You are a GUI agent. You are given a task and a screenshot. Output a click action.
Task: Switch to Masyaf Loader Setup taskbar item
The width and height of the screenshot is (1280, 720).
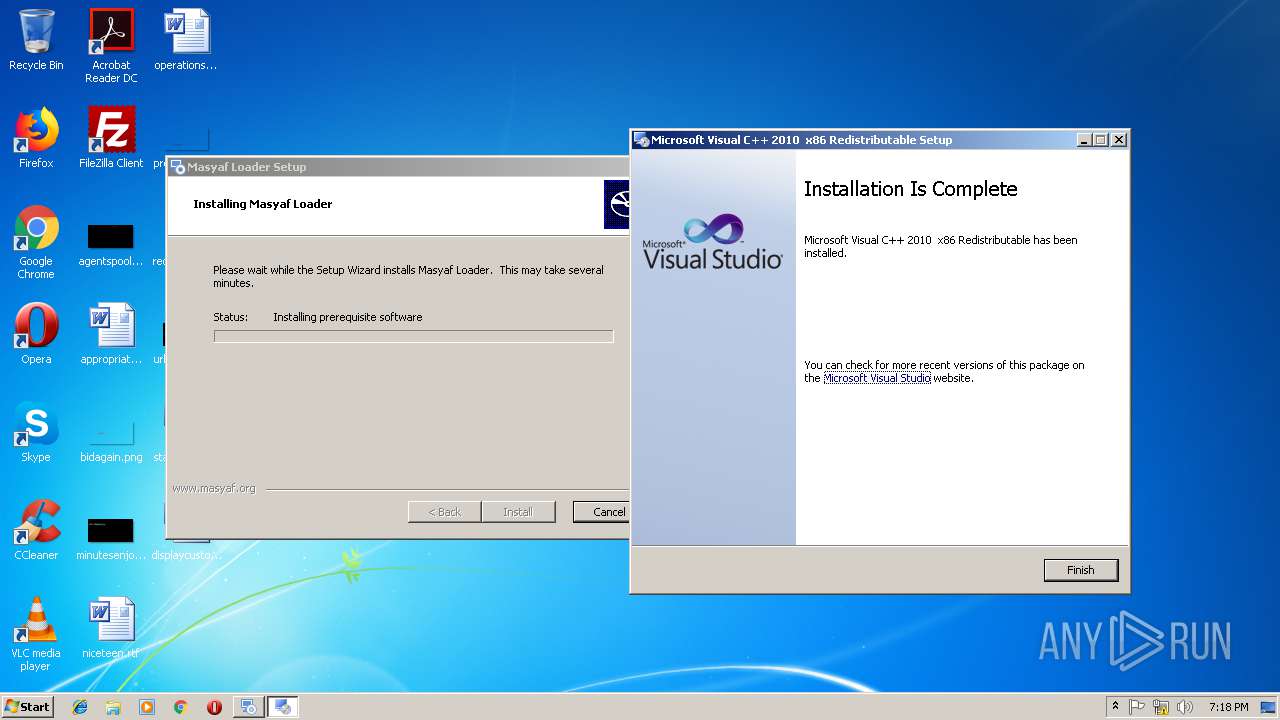(x=248, y=707)
